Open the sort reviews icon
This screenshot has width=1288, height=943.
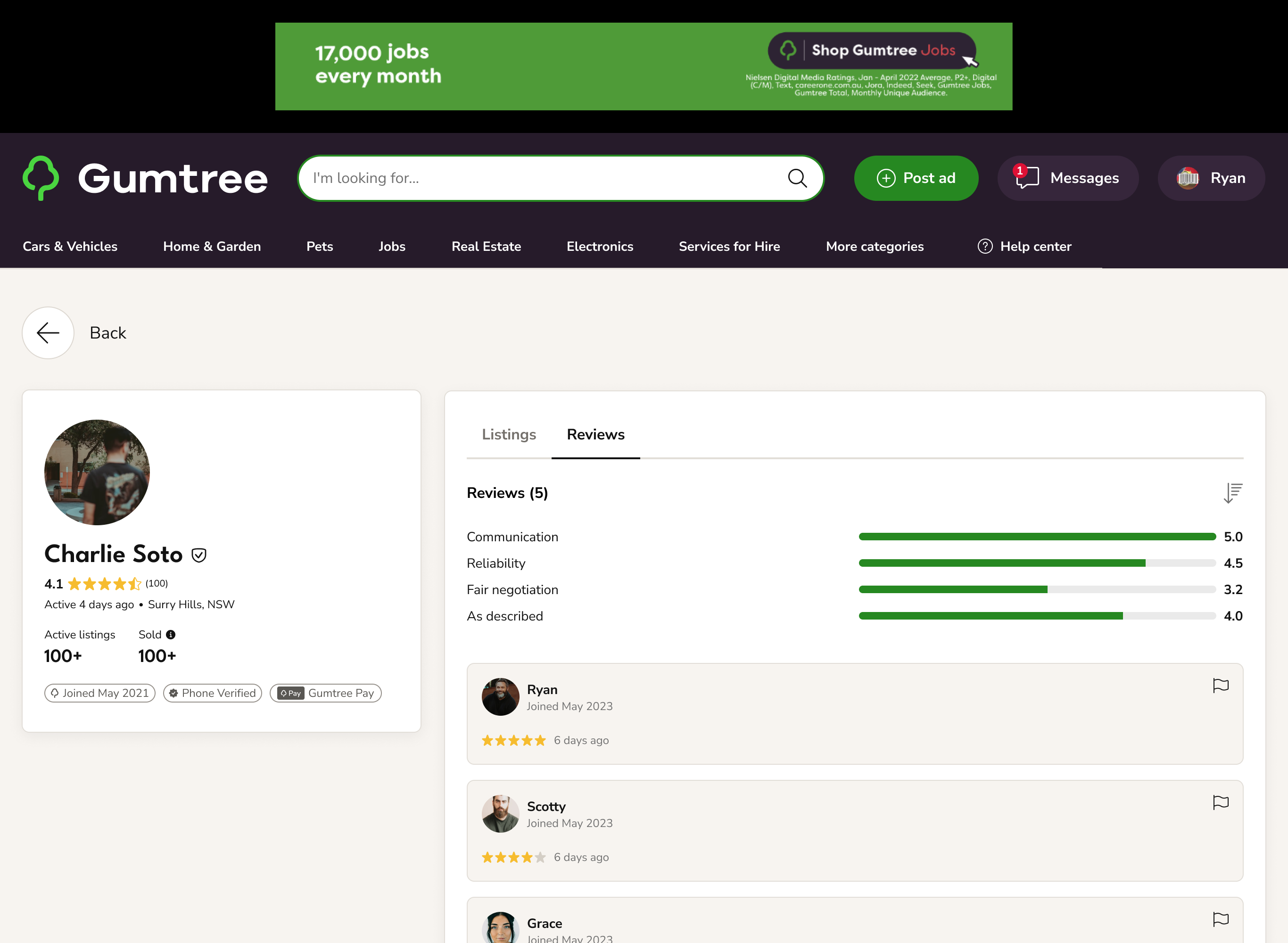point(1232,493)
